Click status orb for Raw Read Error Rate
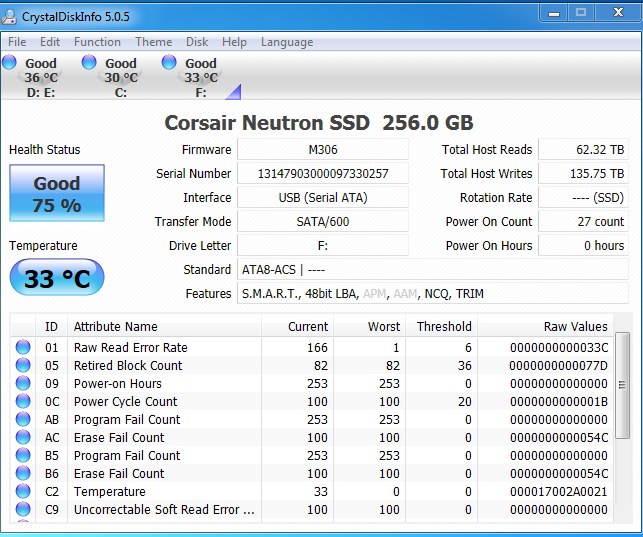Screen dimensions: 643x537 tap(23, 348)
